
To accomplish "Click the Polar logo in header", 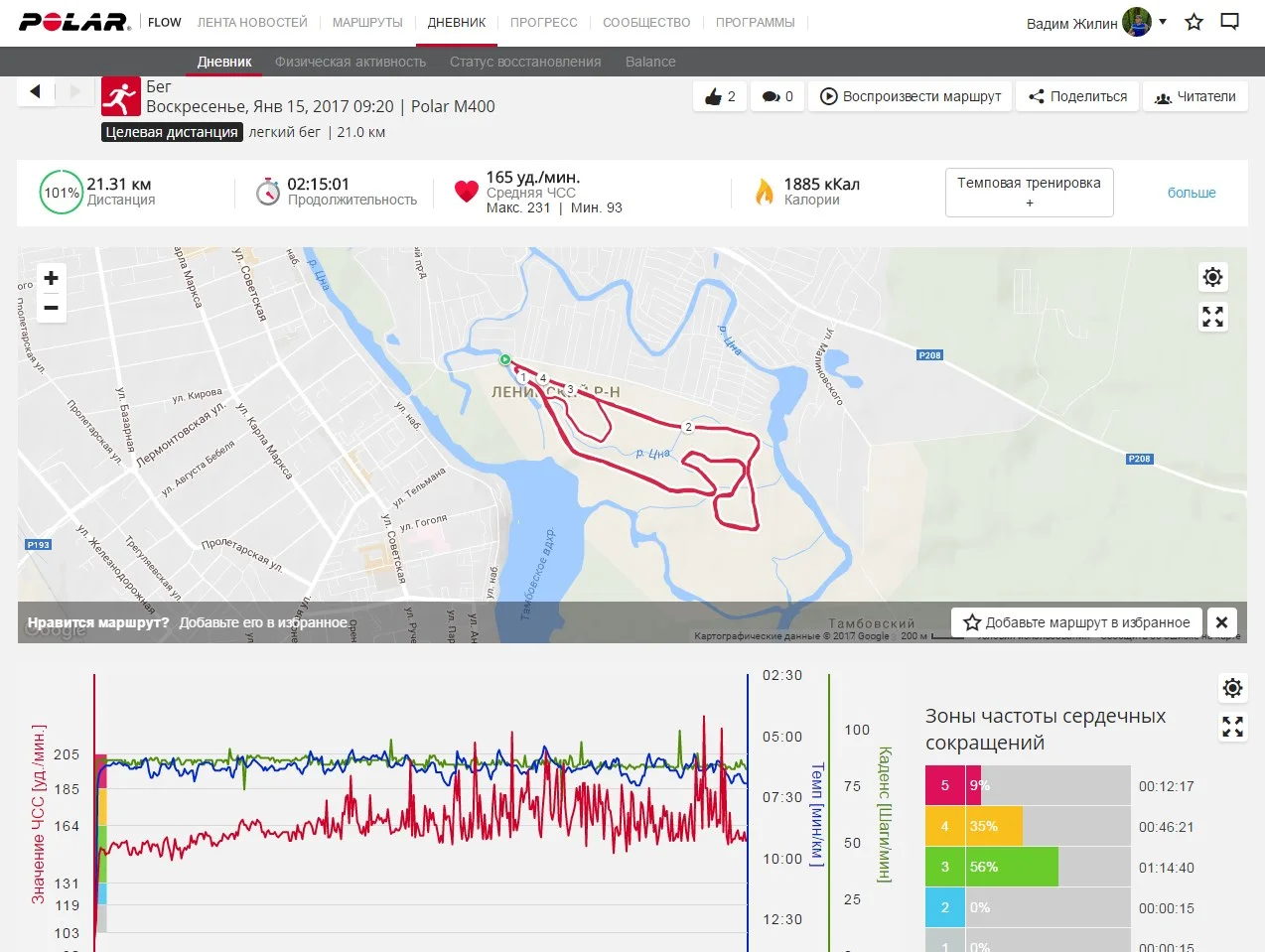I will pos(74,22).
